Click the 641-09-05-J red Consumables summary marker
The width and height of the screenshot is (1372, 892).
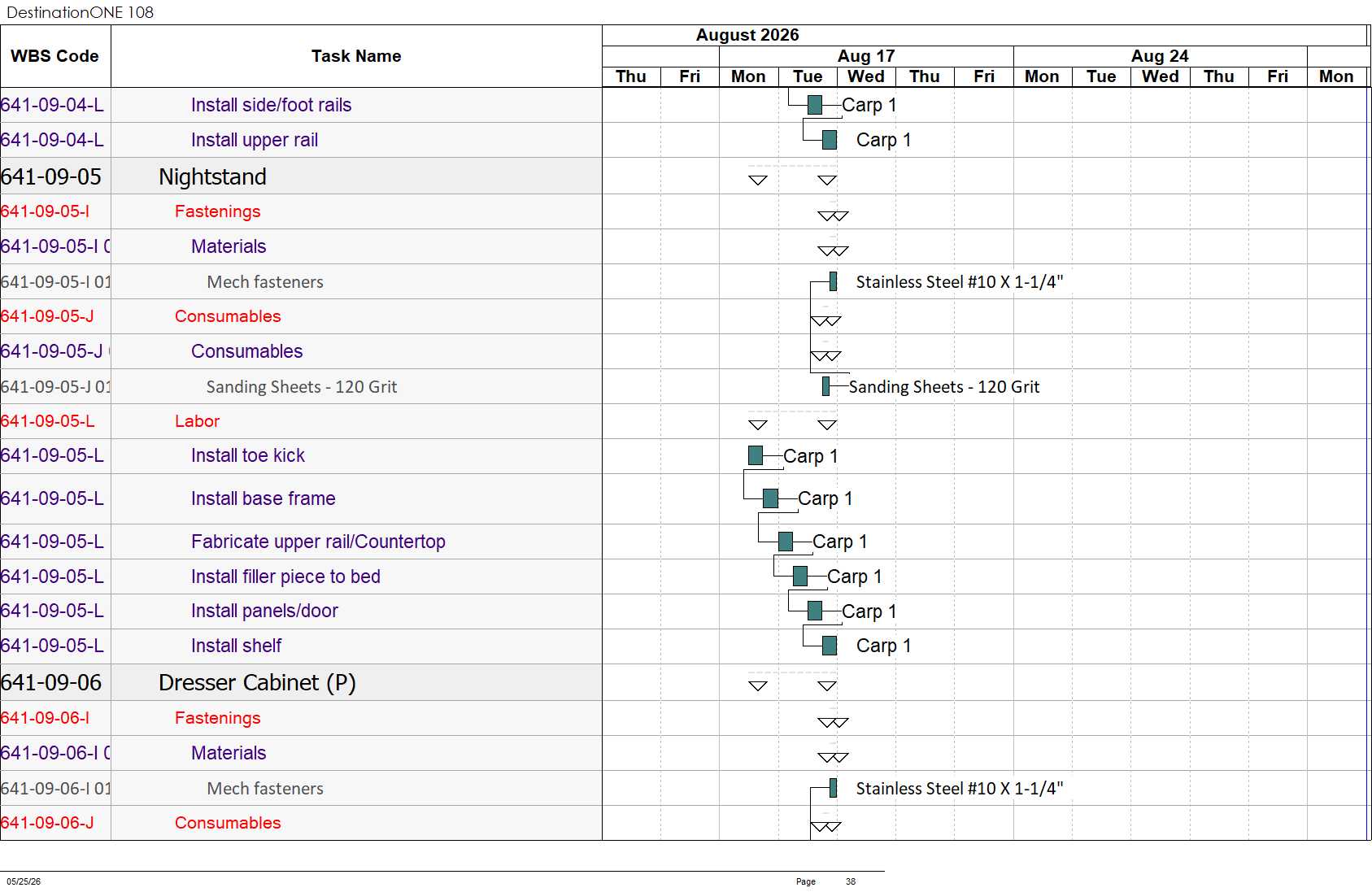(x=825, y=320)
